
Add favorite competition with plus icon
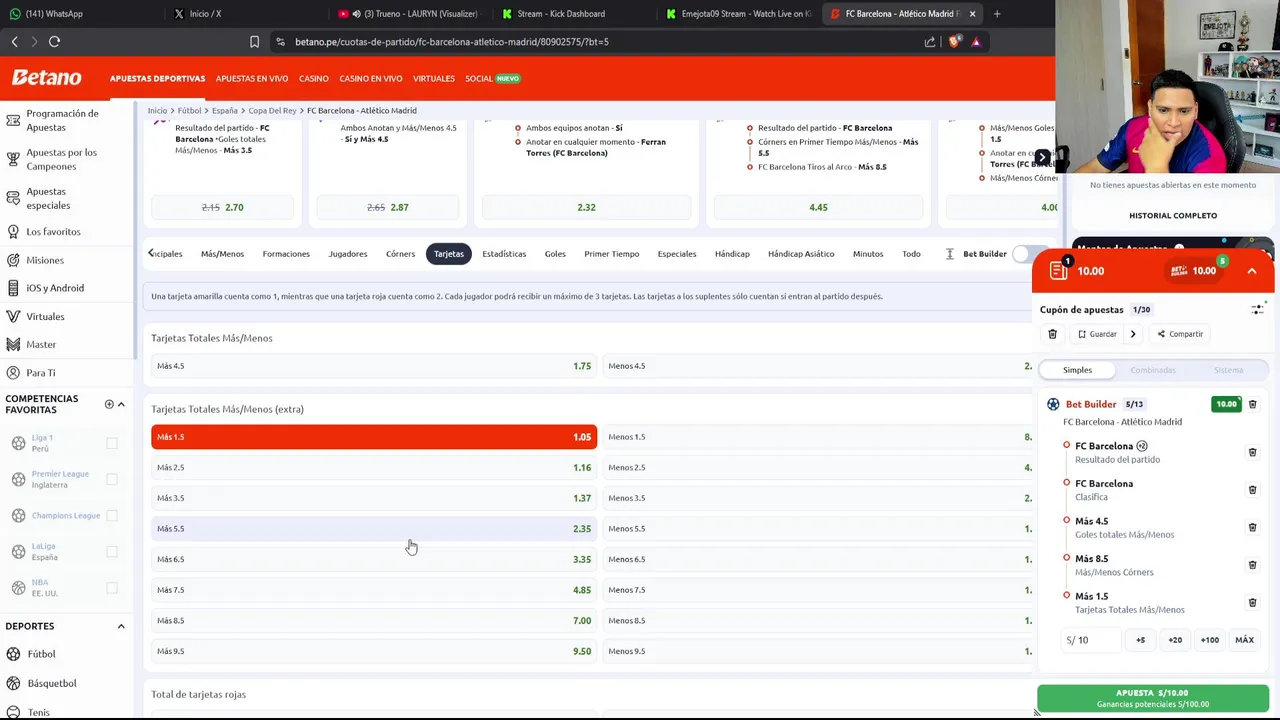109,404
